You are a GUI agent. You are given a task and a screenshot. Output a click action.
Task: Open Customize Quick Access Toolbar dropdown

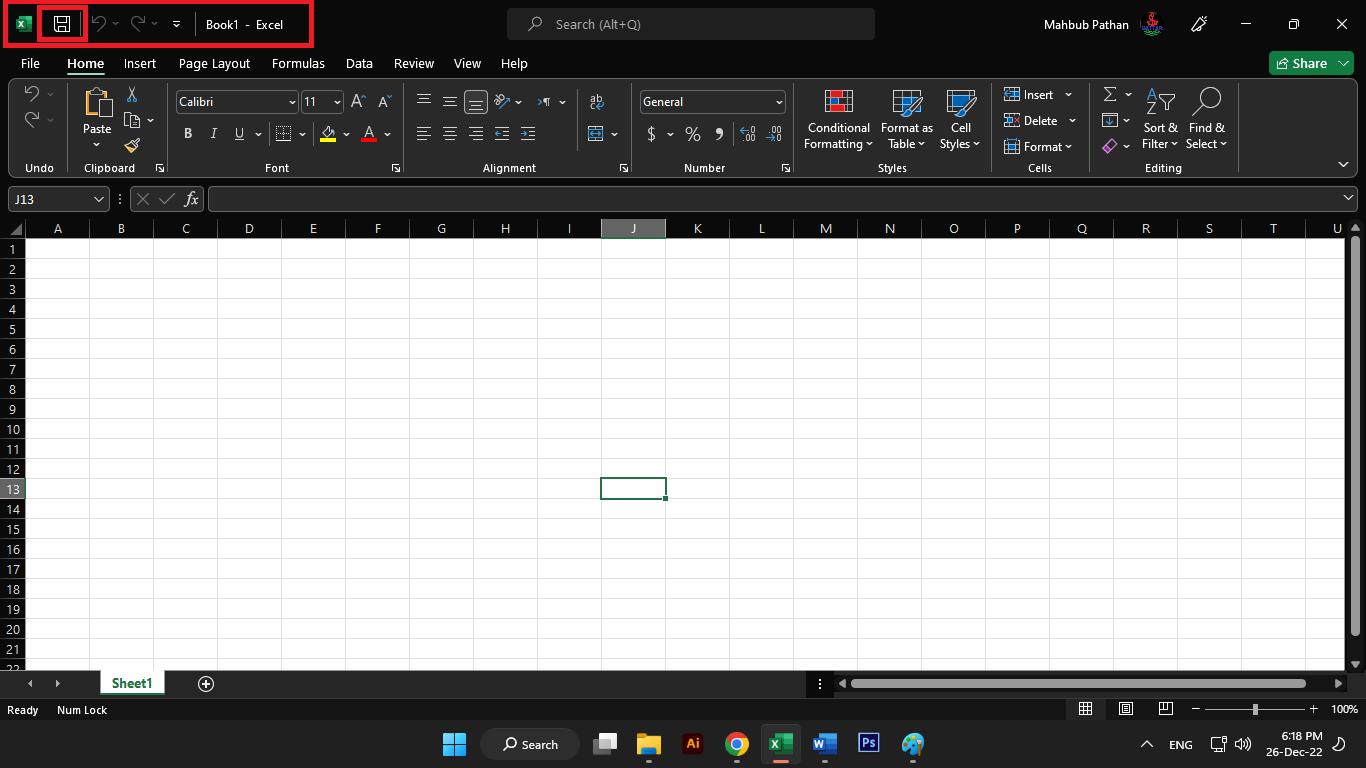(176, 24)
